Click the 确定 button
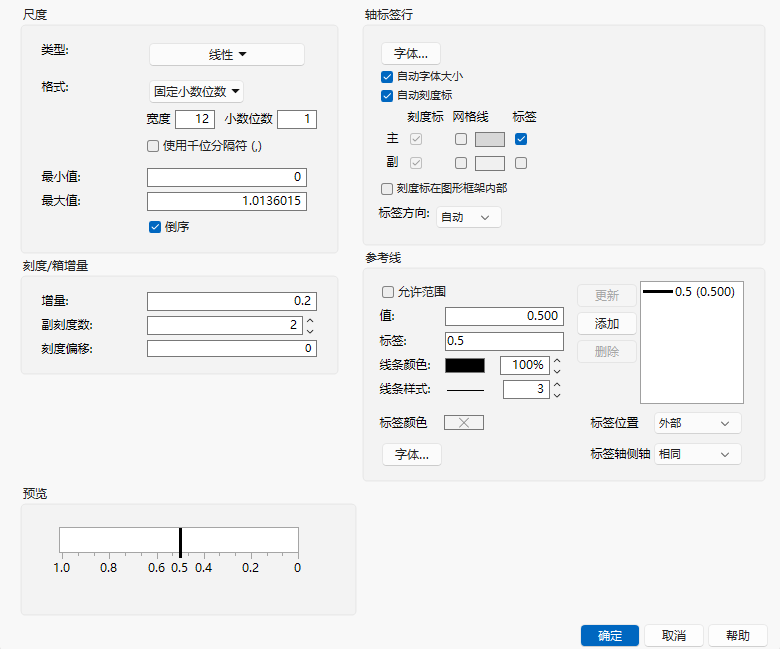This screenshot has width=780, height=649. pos(610,636)
